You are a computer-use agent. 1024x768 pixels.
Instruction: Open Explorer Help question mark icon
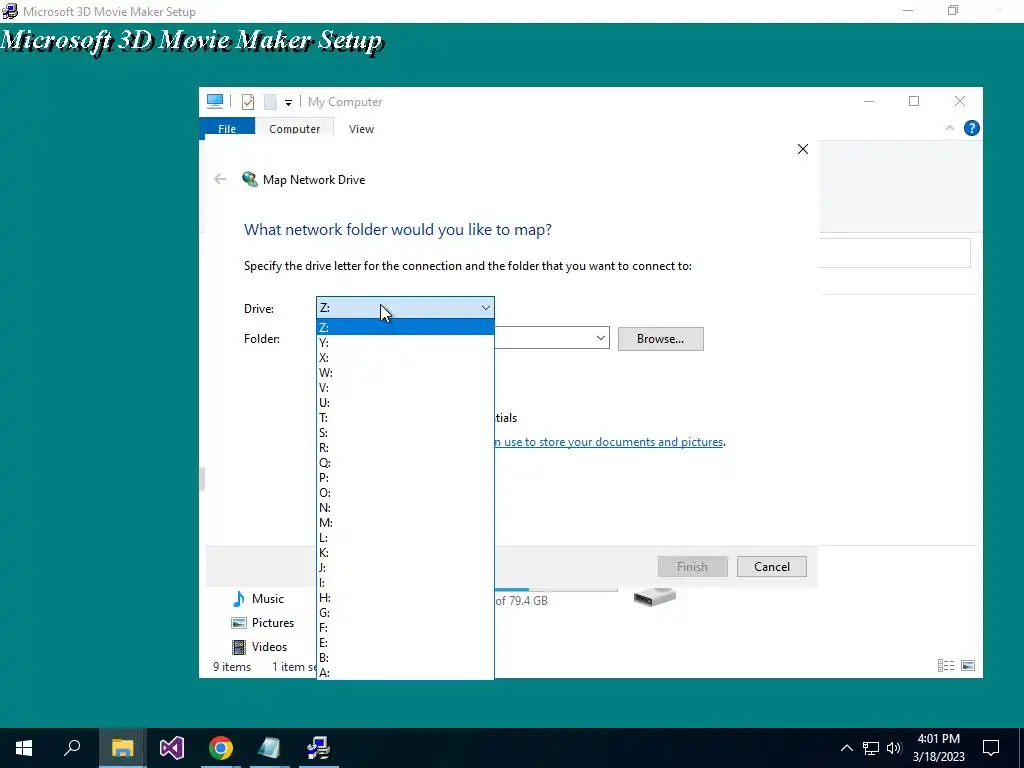click(971, 128)
